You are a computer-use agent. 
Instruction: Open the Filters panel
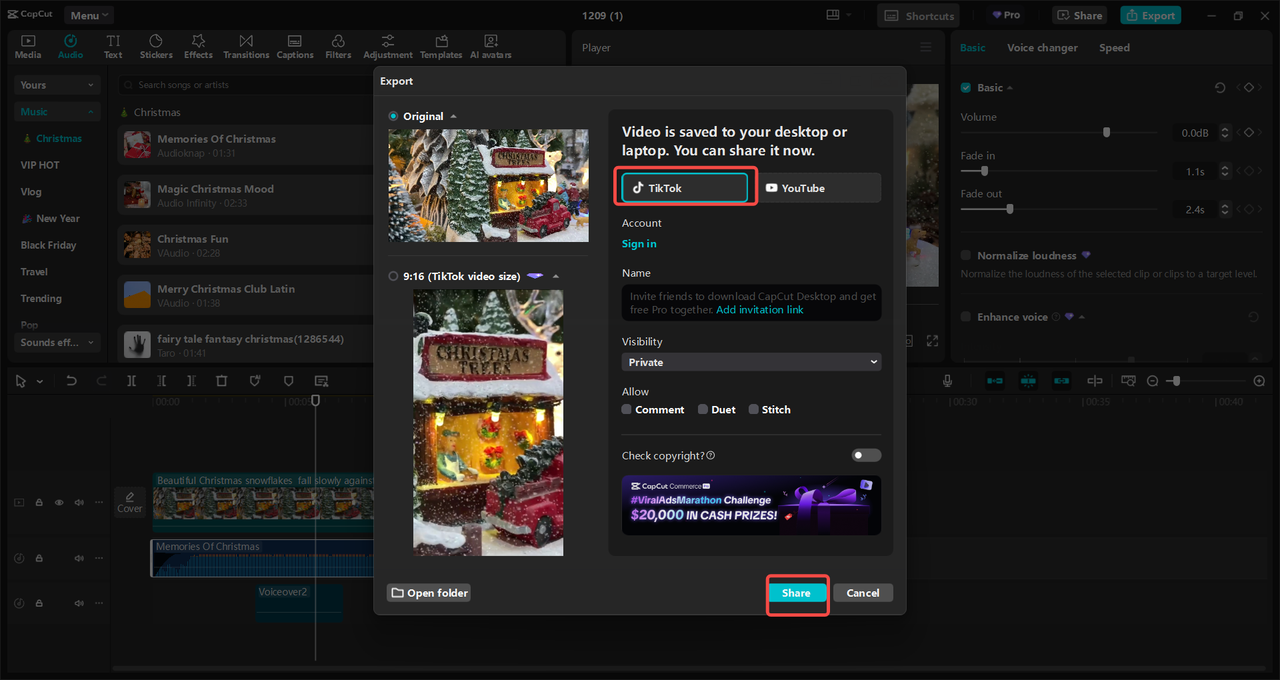[338, 47]
